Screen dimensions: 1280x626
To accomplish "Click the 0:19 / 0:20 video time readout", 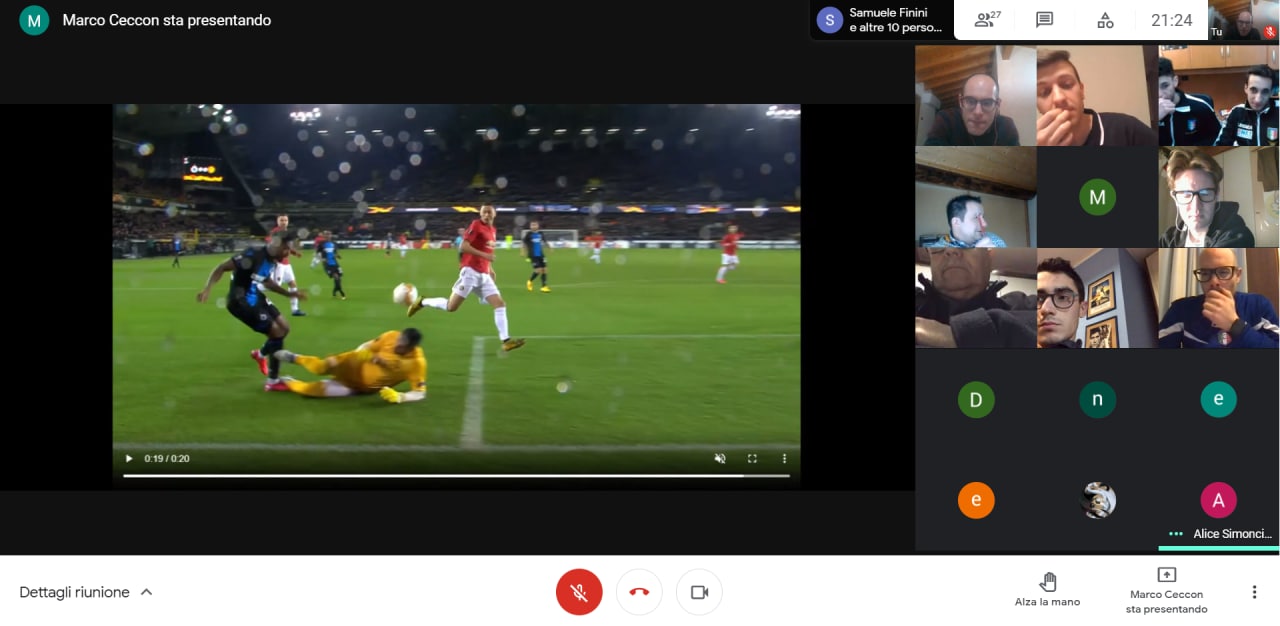I will click(x=167, y=459).
